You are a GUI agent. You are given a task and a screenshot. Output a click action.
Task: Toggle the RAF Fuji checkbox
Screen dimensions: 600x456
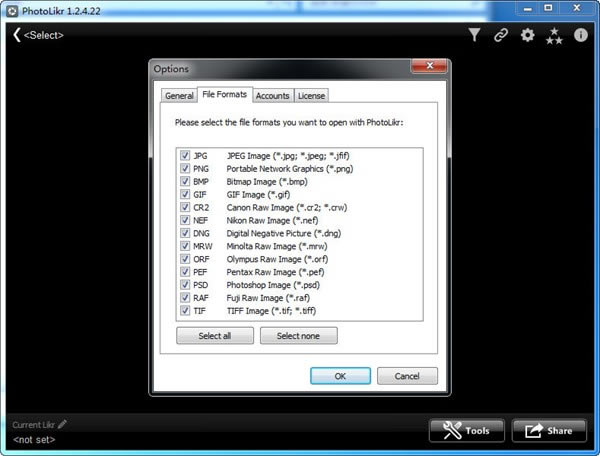(x=185, y=297)
